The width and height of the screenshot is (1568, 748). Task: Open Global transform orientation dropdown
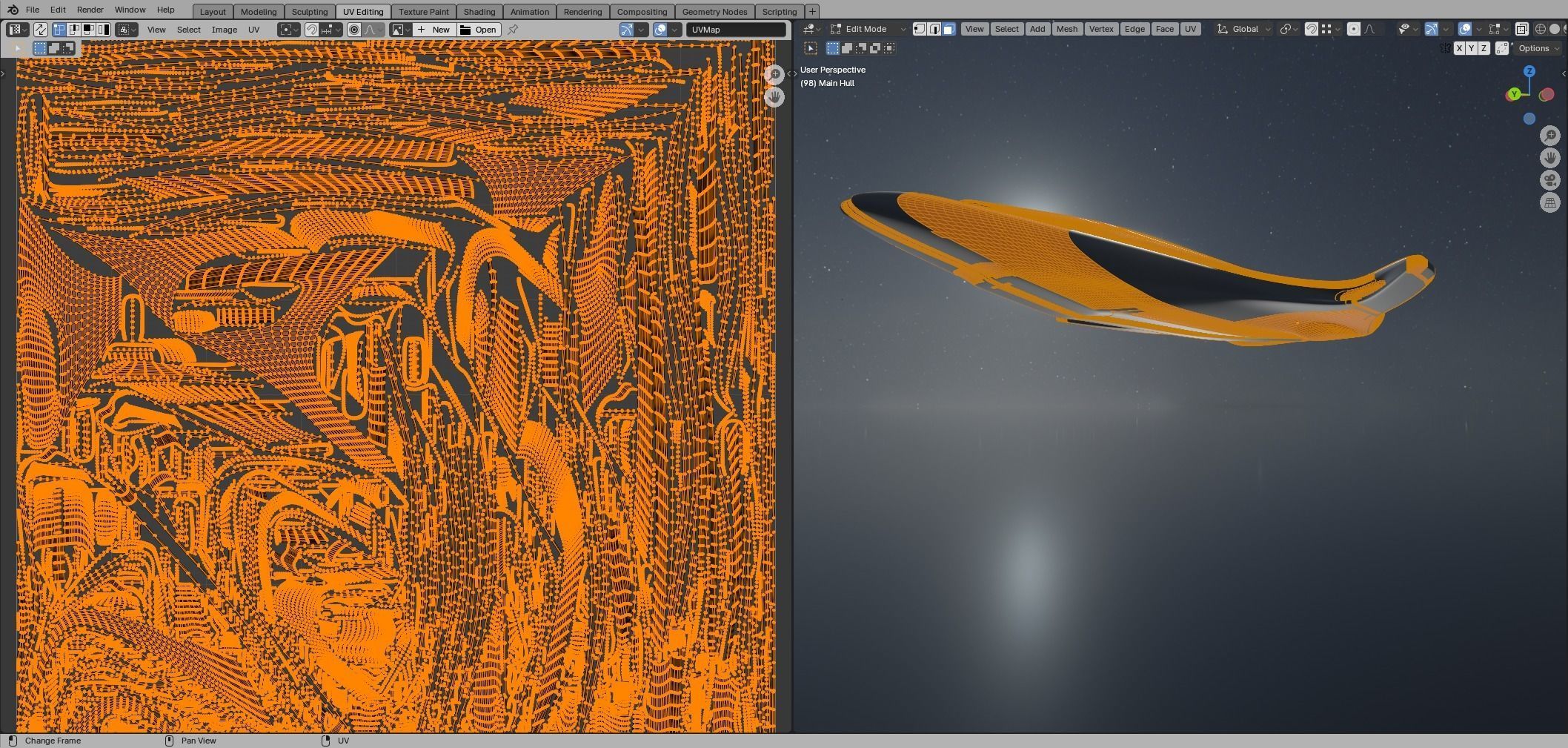point(1244,29)
